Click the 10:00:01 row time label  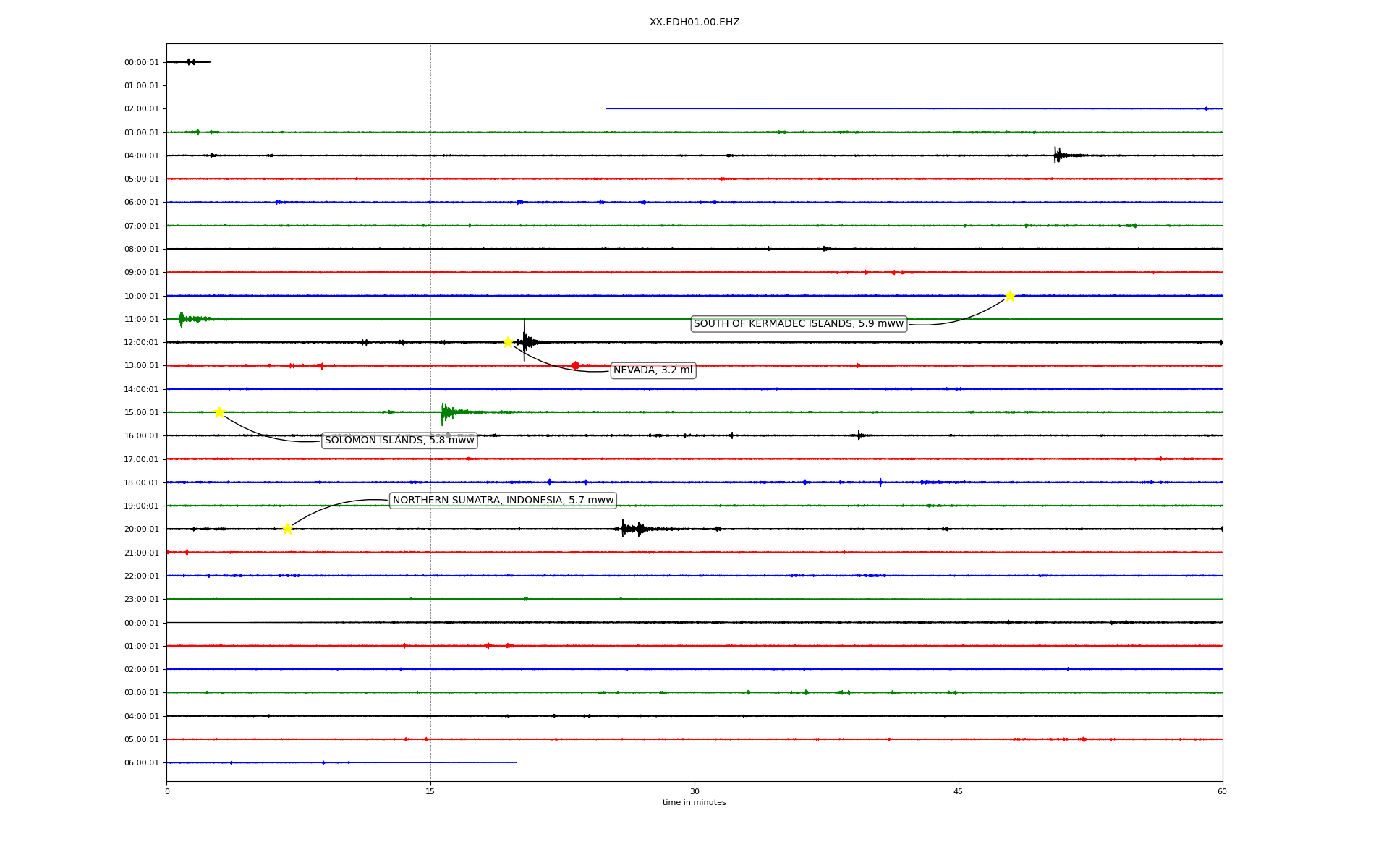point(141,296)
